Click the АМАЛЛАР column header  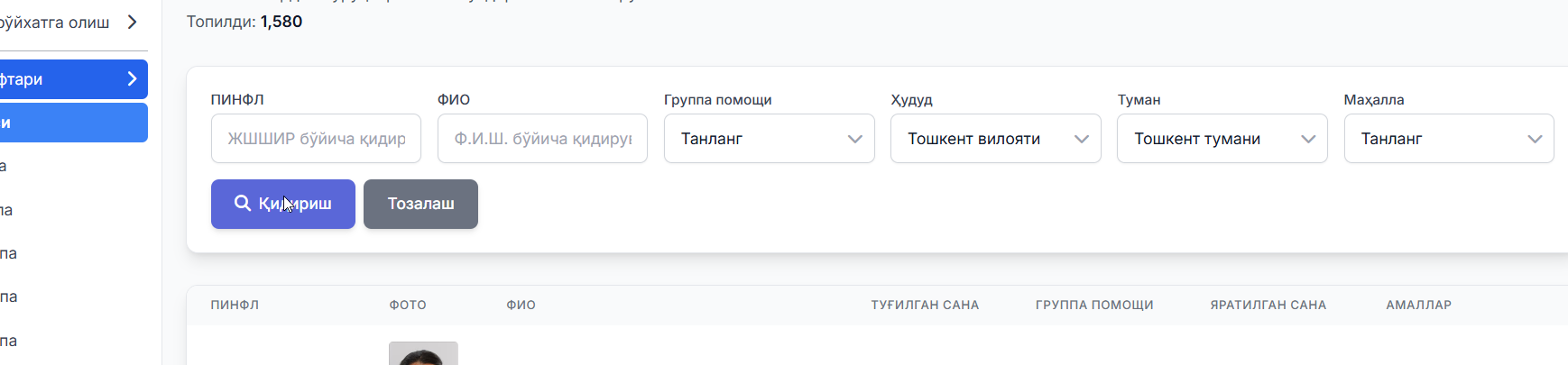pyautogui.click(x=1418, y=306)
